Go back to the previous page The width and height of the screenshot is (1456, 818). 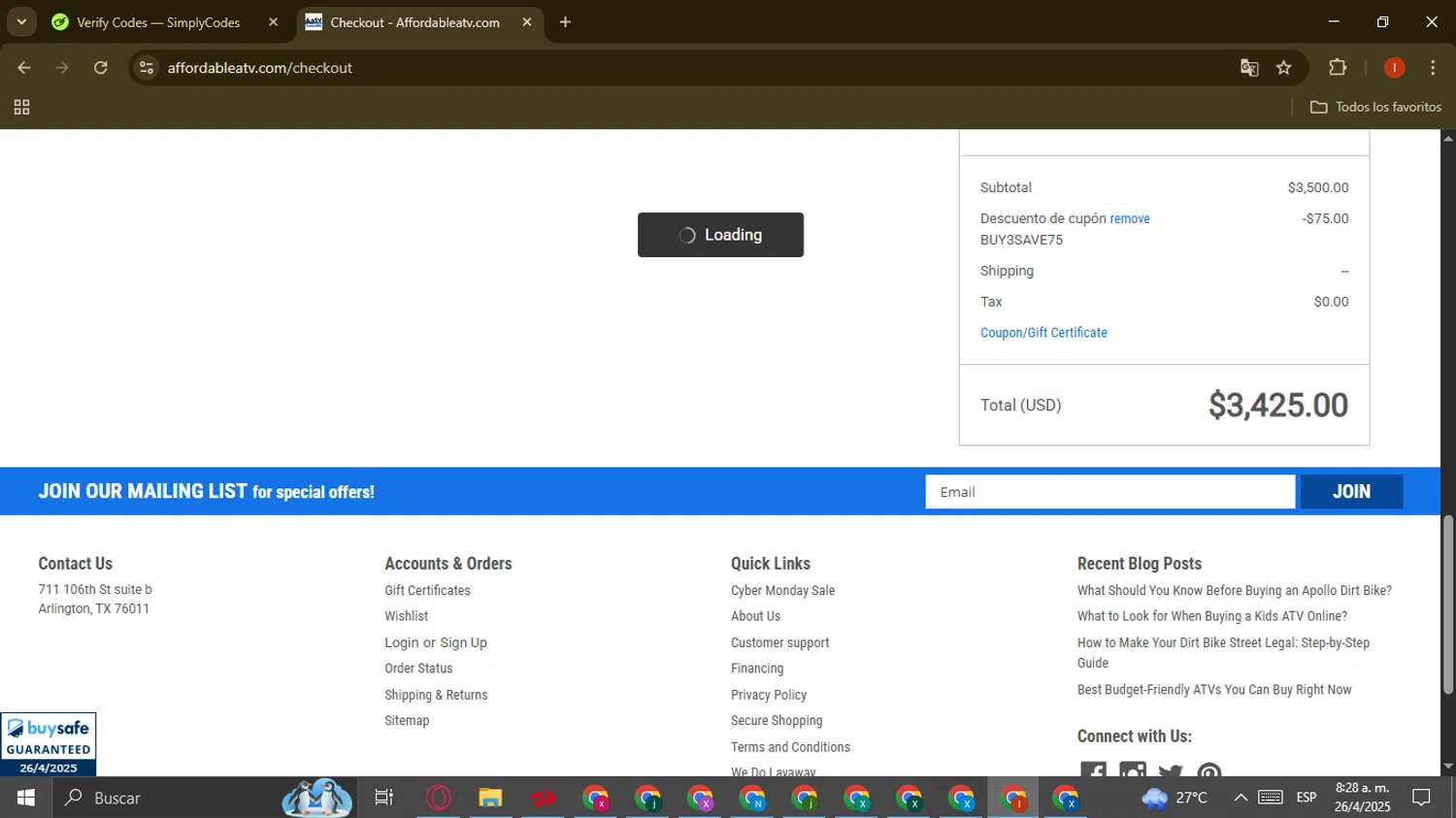tap(24, 68)
